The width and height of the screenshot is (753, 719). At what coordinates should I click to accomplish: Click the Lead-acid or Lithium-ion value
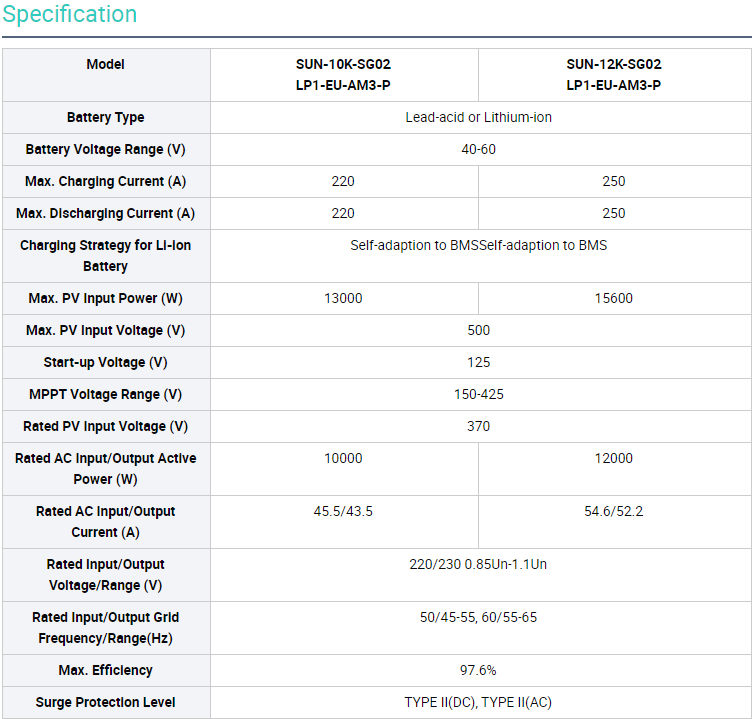[478, 118]
